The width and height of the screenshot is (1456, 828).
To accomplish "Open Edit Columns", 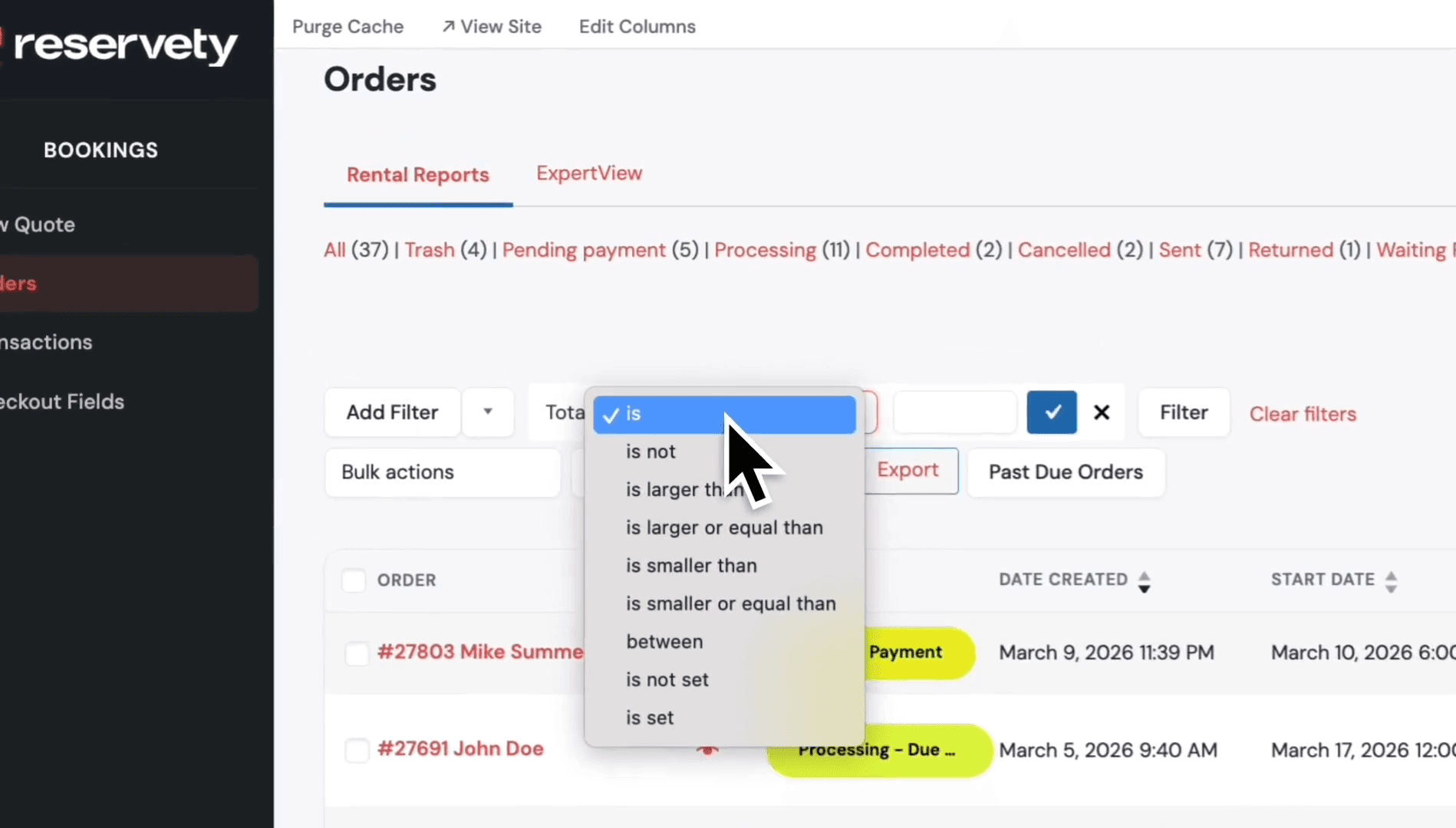I will coord(637,27).
